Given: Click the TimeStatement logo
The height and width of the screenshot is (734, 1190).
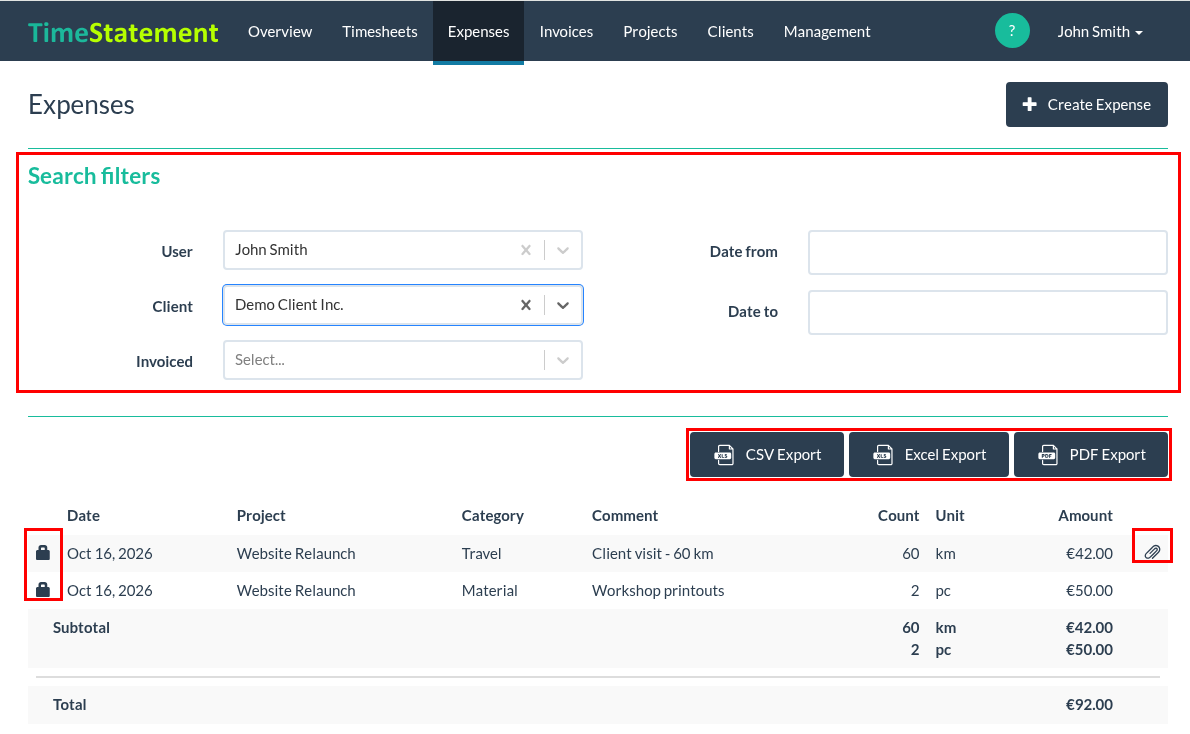Looking at the screenshot, I should pyautogui.click(x=123, y=33).
